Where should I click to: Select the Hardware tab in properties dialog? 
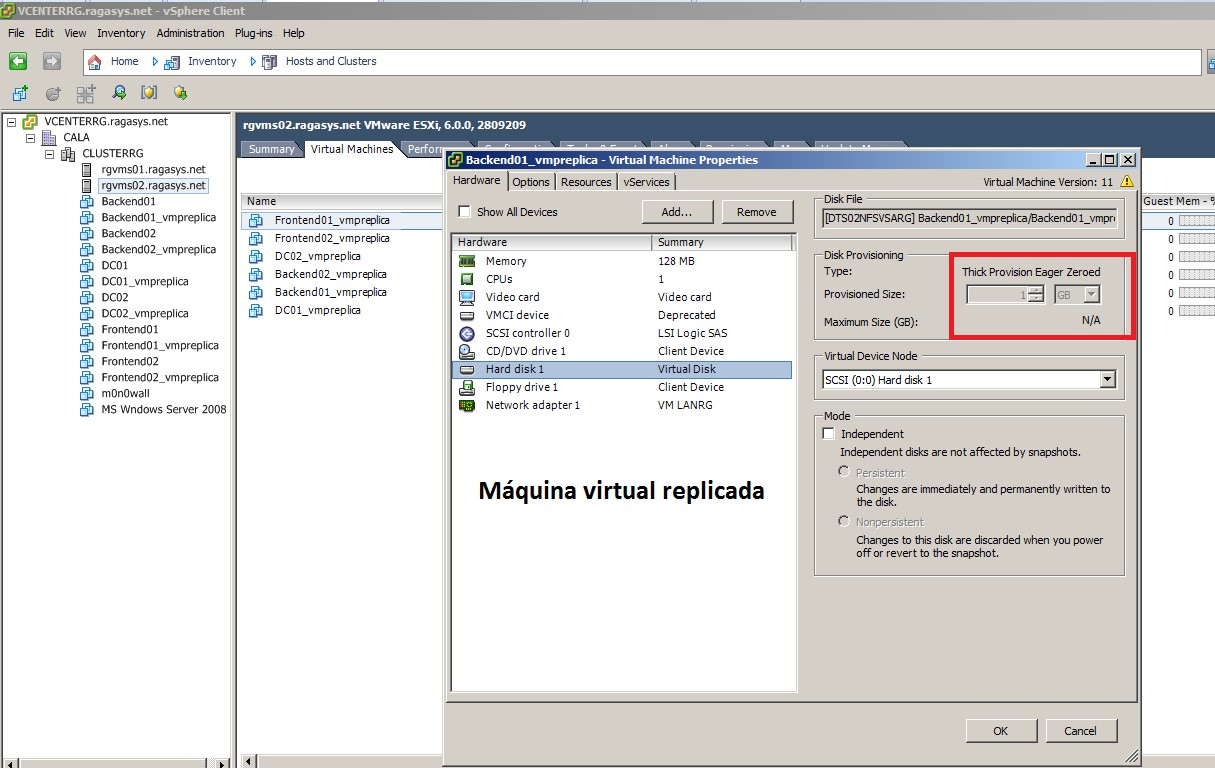(x=477, y=180)
